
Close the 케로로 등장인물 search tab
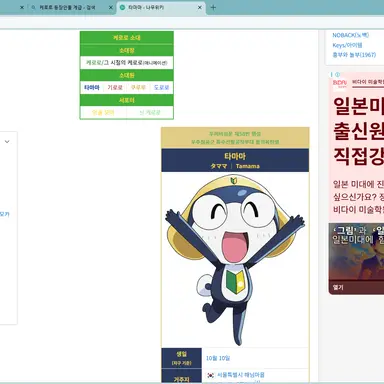pos(111,7)
